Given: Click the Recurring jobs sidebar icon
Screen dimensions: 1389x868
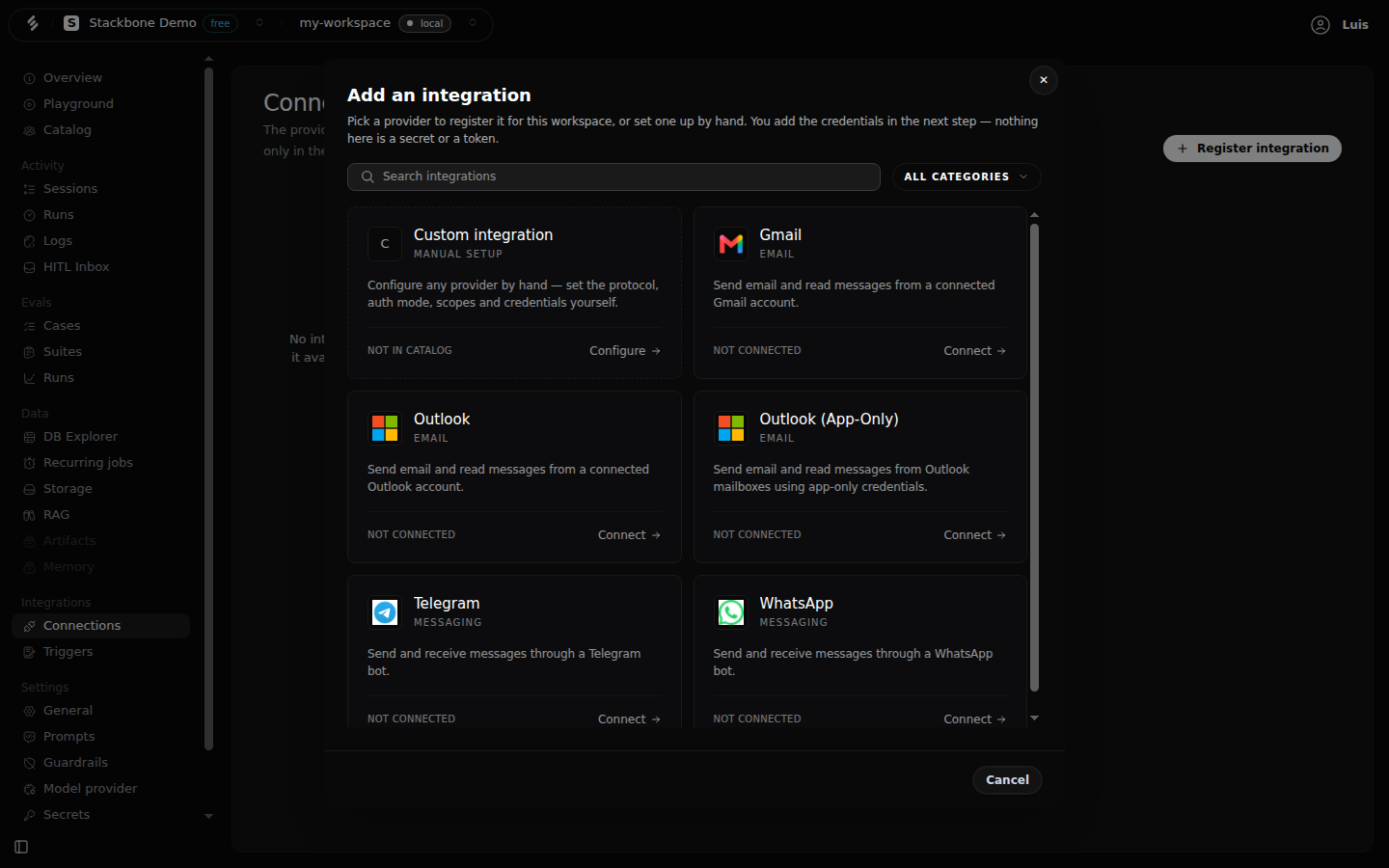Looking at the screenshot, I should pos(30,463).
